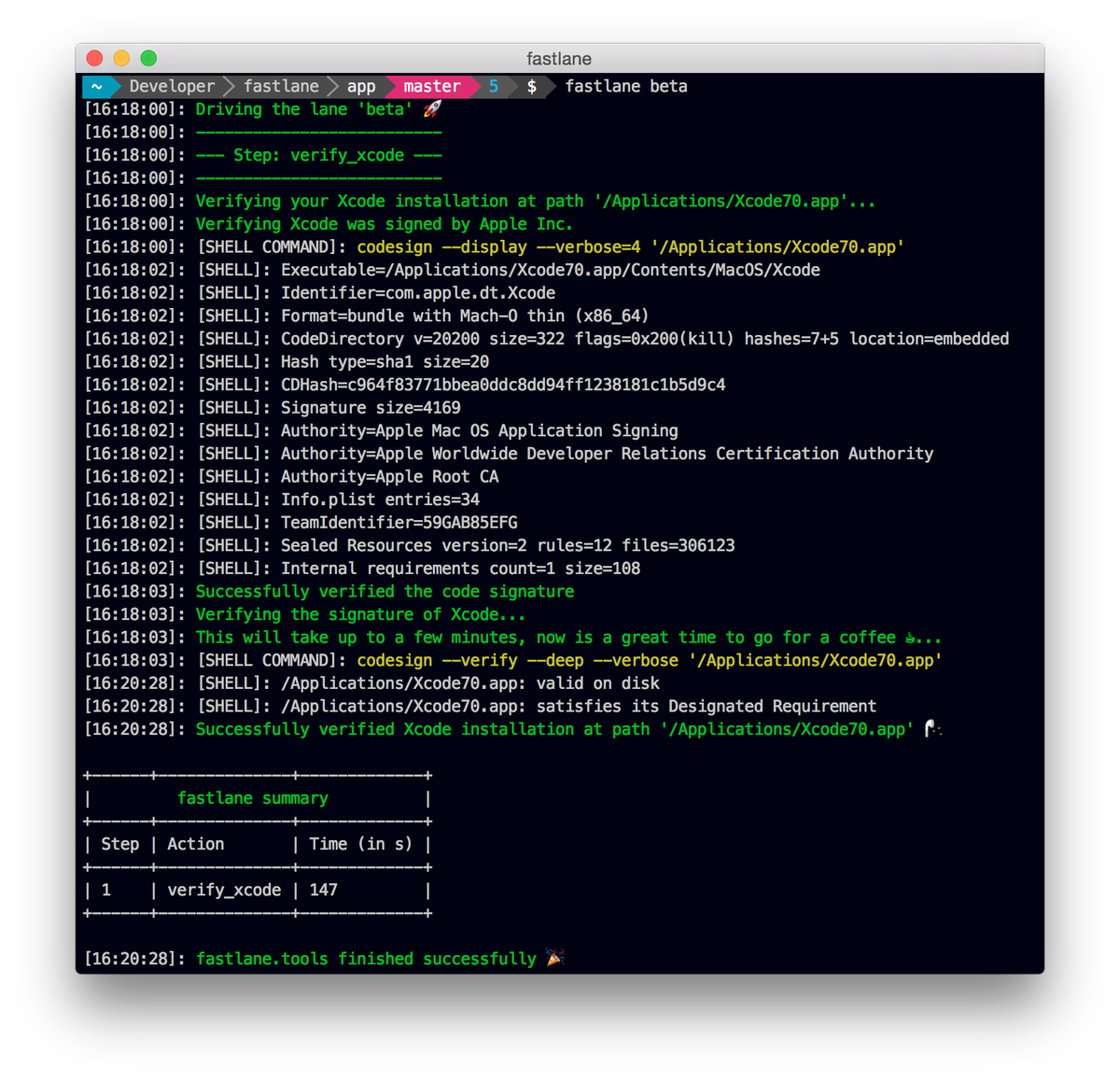The height and width of the screenshot is (1082, 1120).
Task: Click 'Format=bundle with Mach-O thin (x86_64)'
Action: (x=465, y=316)
